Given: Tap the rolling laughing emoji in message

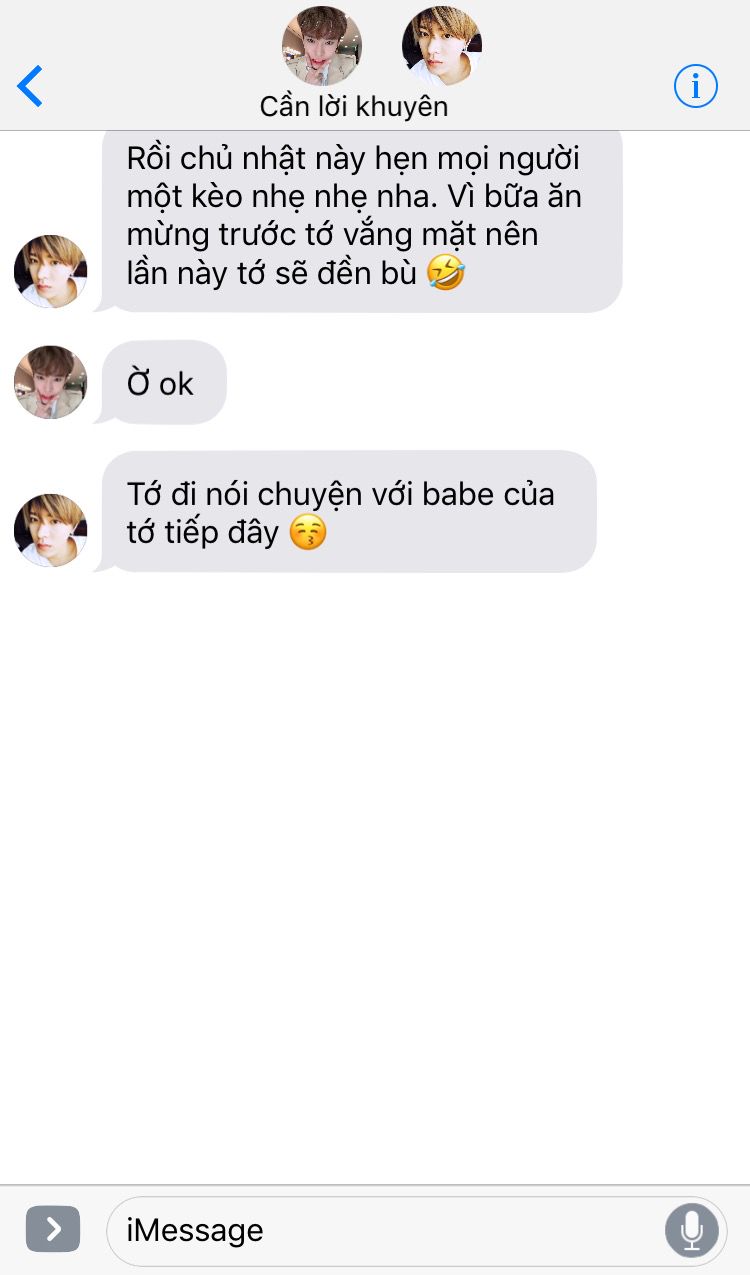Looking at the screenshot, I should [445, 273].
